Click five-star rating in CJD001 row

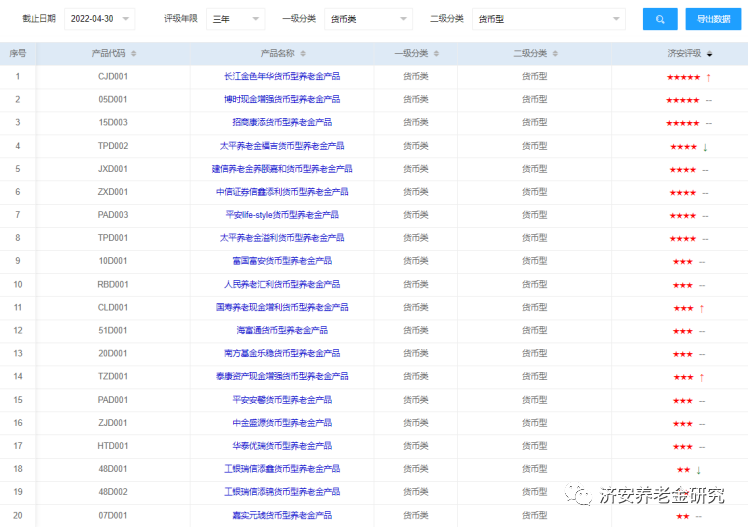683,77
